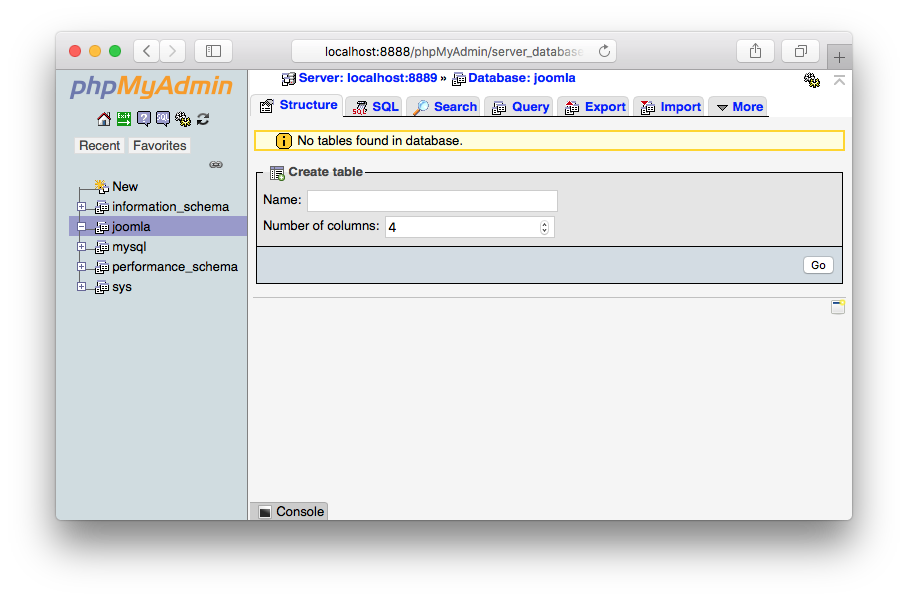The height and width of the screenshot is (600, 908).
Task: Expand the sys database node
Action: coord(82,287)
